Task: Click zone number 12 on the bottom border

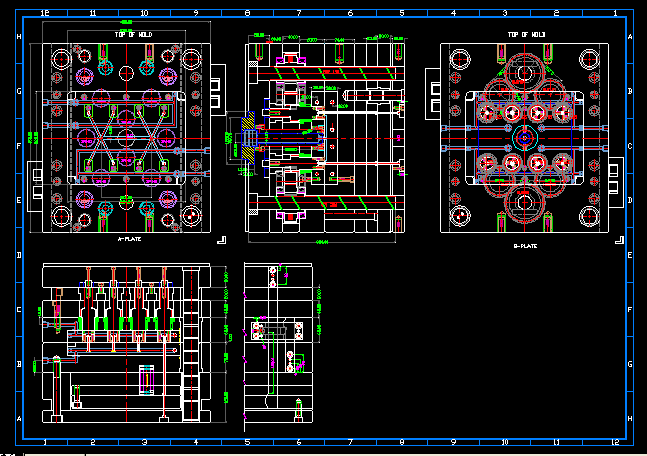Action: coord(615,442)
